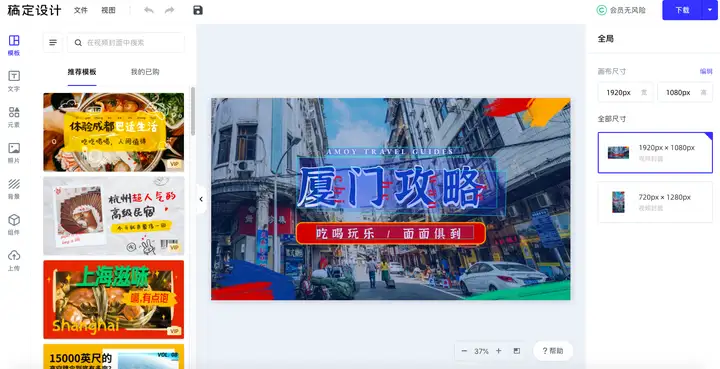Click the 下载 download button
This screenshot has width=720, height=369.
click(682, 10)
